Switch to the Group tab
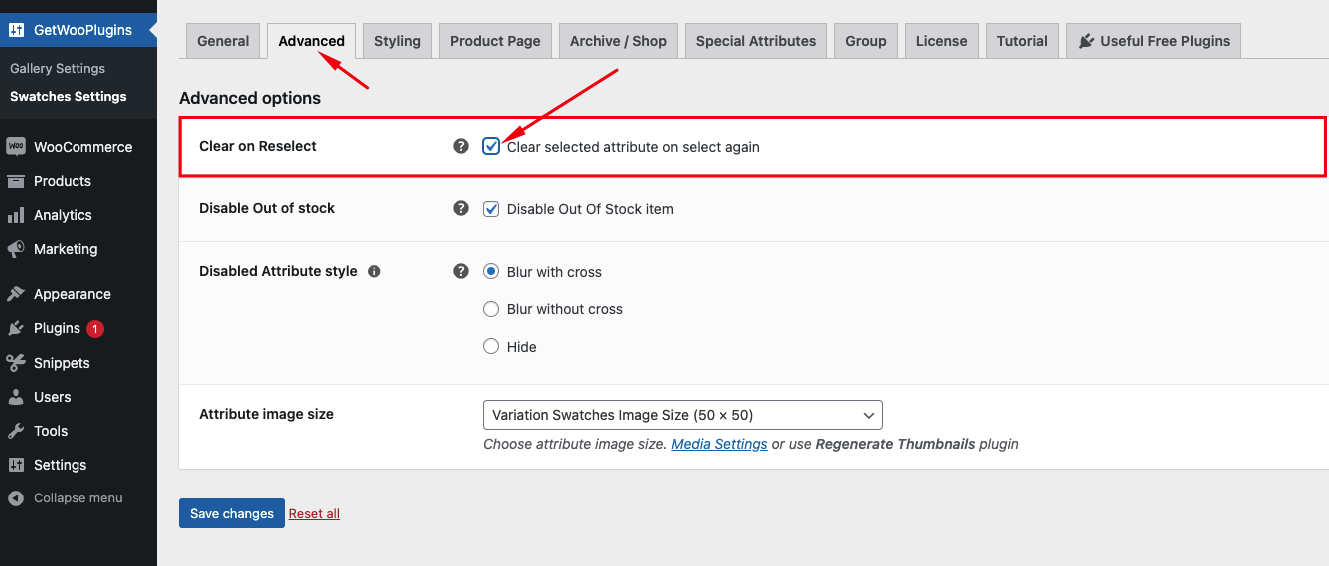The image size is (1329, 566). point(866,41)
